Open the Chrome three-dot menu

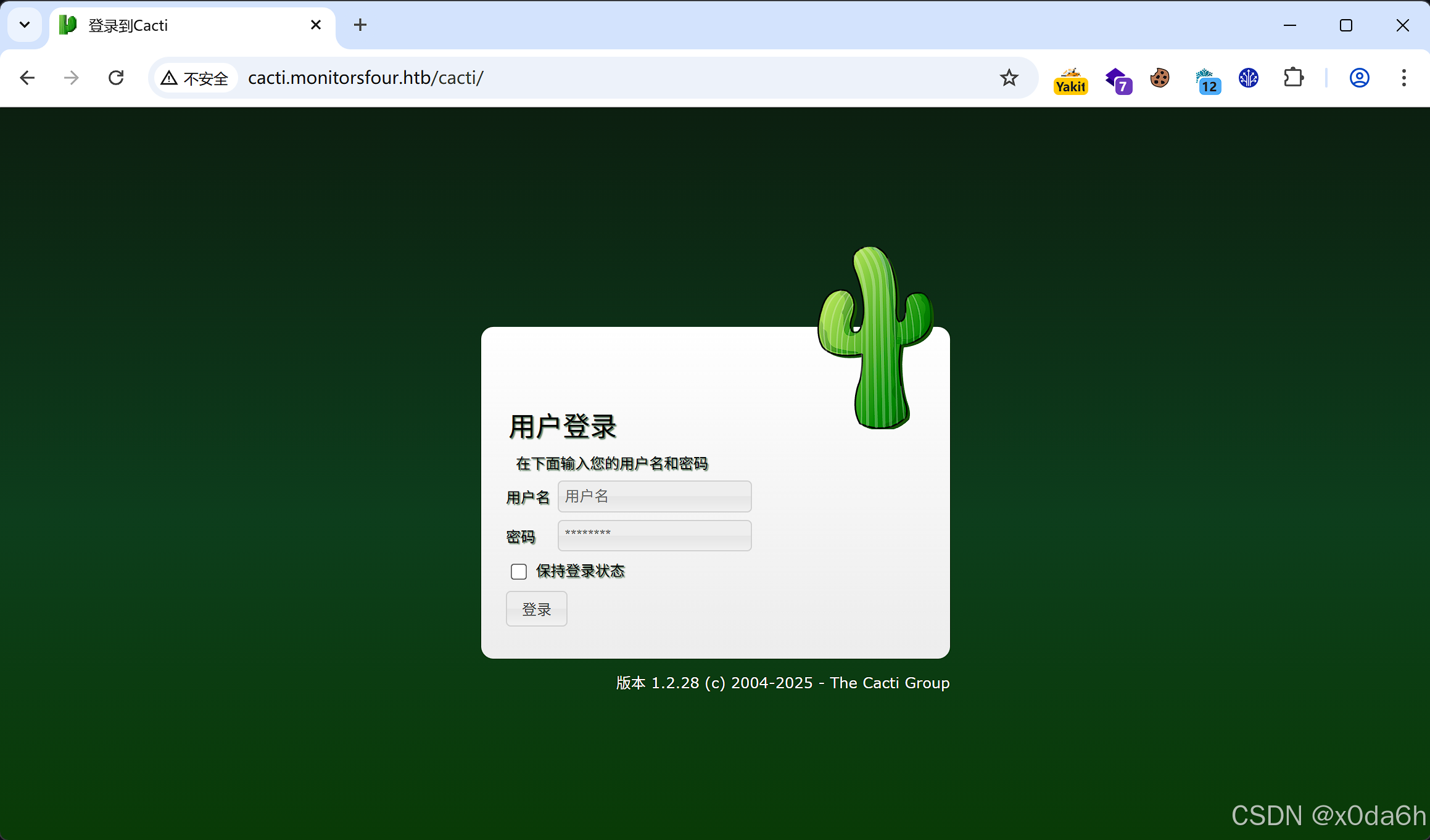1403,78
